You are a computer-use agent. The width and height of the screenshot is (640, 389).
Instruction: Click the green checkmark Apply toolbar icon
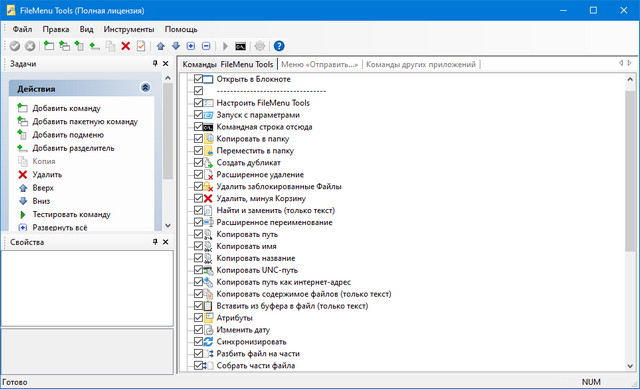pyautogui.click(x=15, y=46)
